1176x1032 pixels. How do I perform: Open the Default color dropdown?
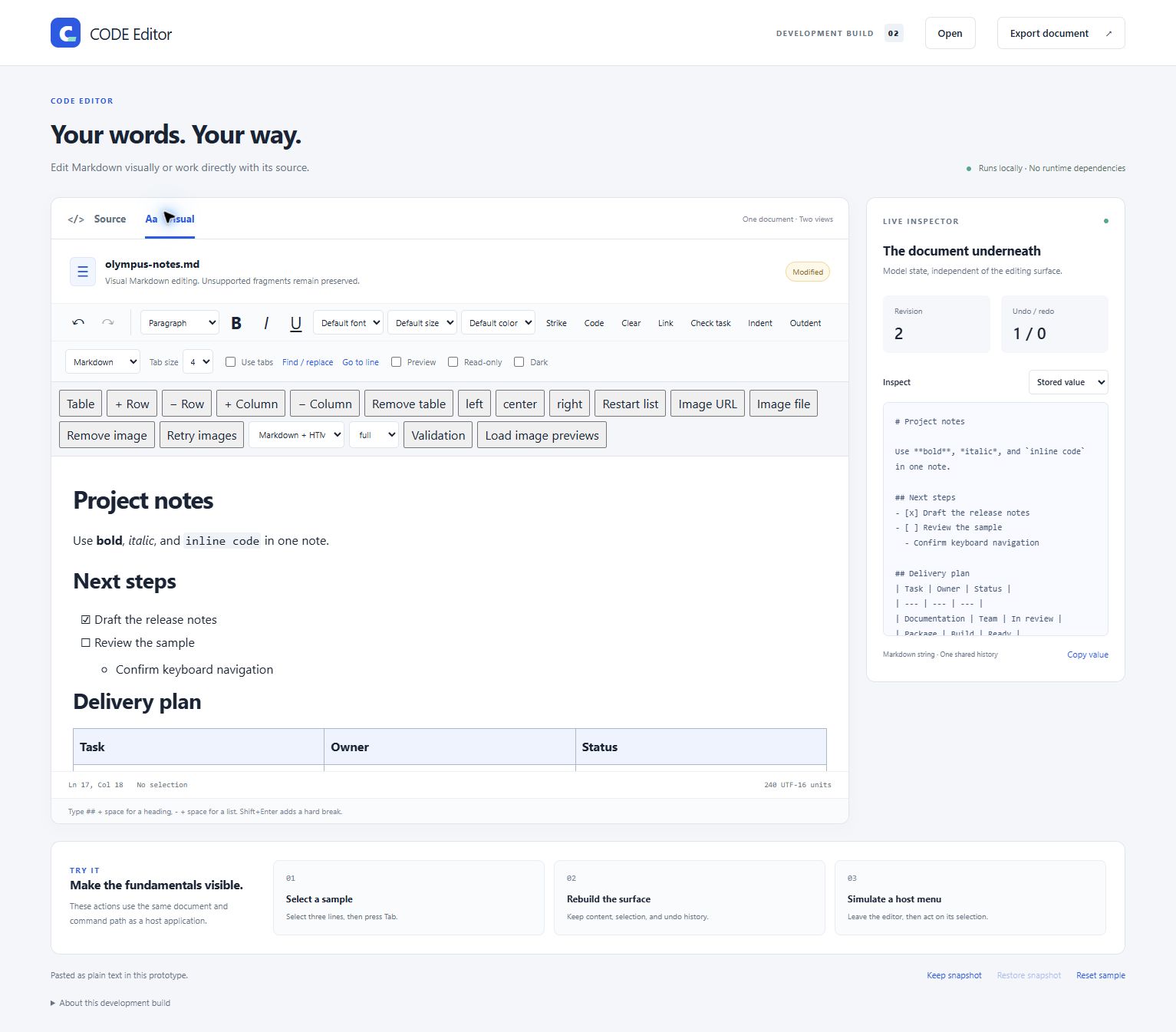point(498,323)
